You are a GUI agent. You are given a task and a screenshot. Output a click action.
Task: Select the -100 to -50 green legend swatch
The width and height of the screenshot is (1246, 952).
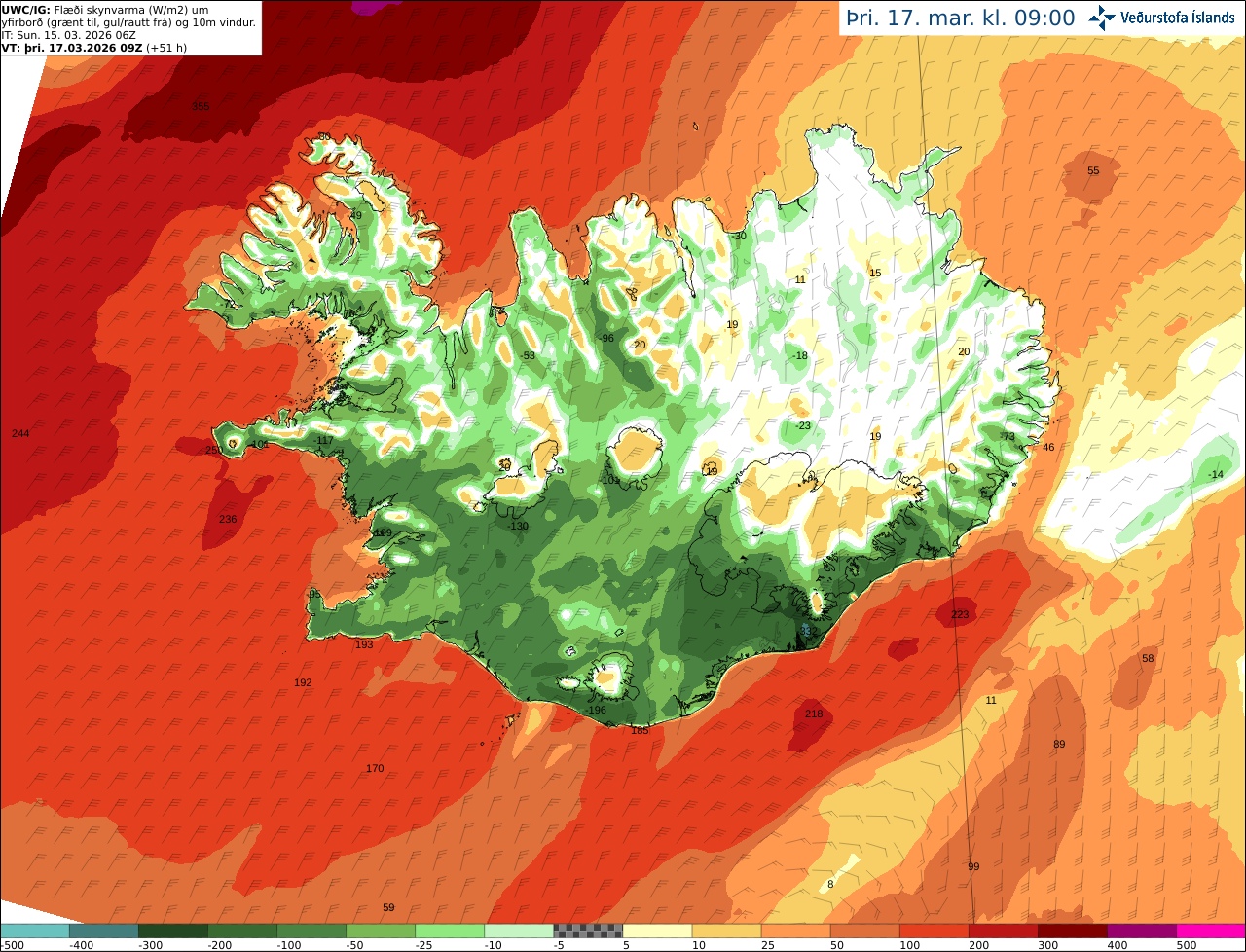tap(311, 931)
